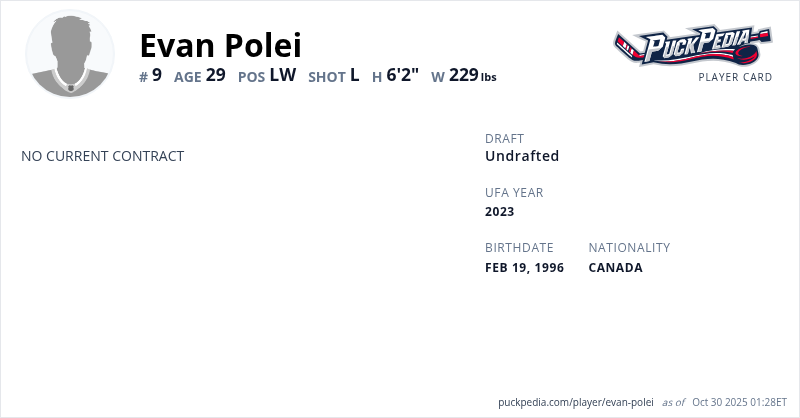Click the LW position value
This screenshot has height=418, width=800.
(x=283, y=75)
